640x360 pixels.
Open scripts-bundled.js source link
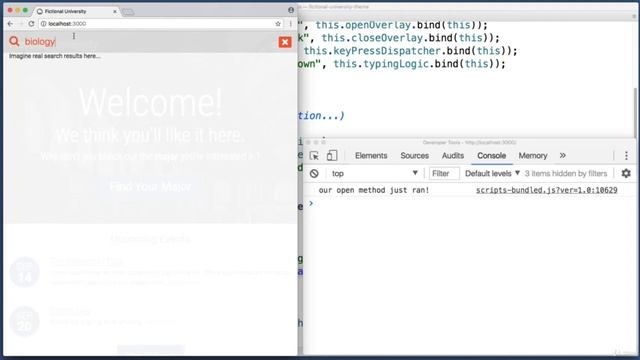pyautogui.click(x=547, y=190)
